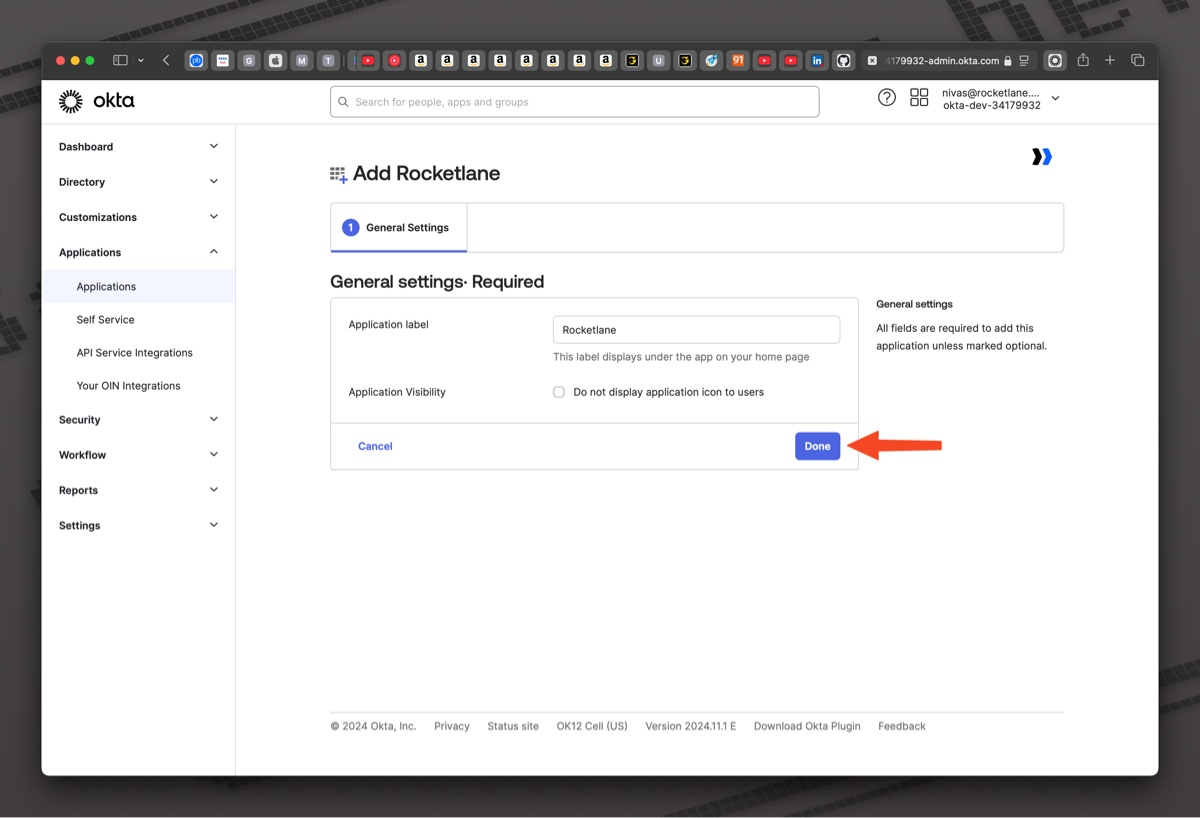Click the search magnifier icon
The width and height of the screenshot is (1200, 818).
click(343, 102)
